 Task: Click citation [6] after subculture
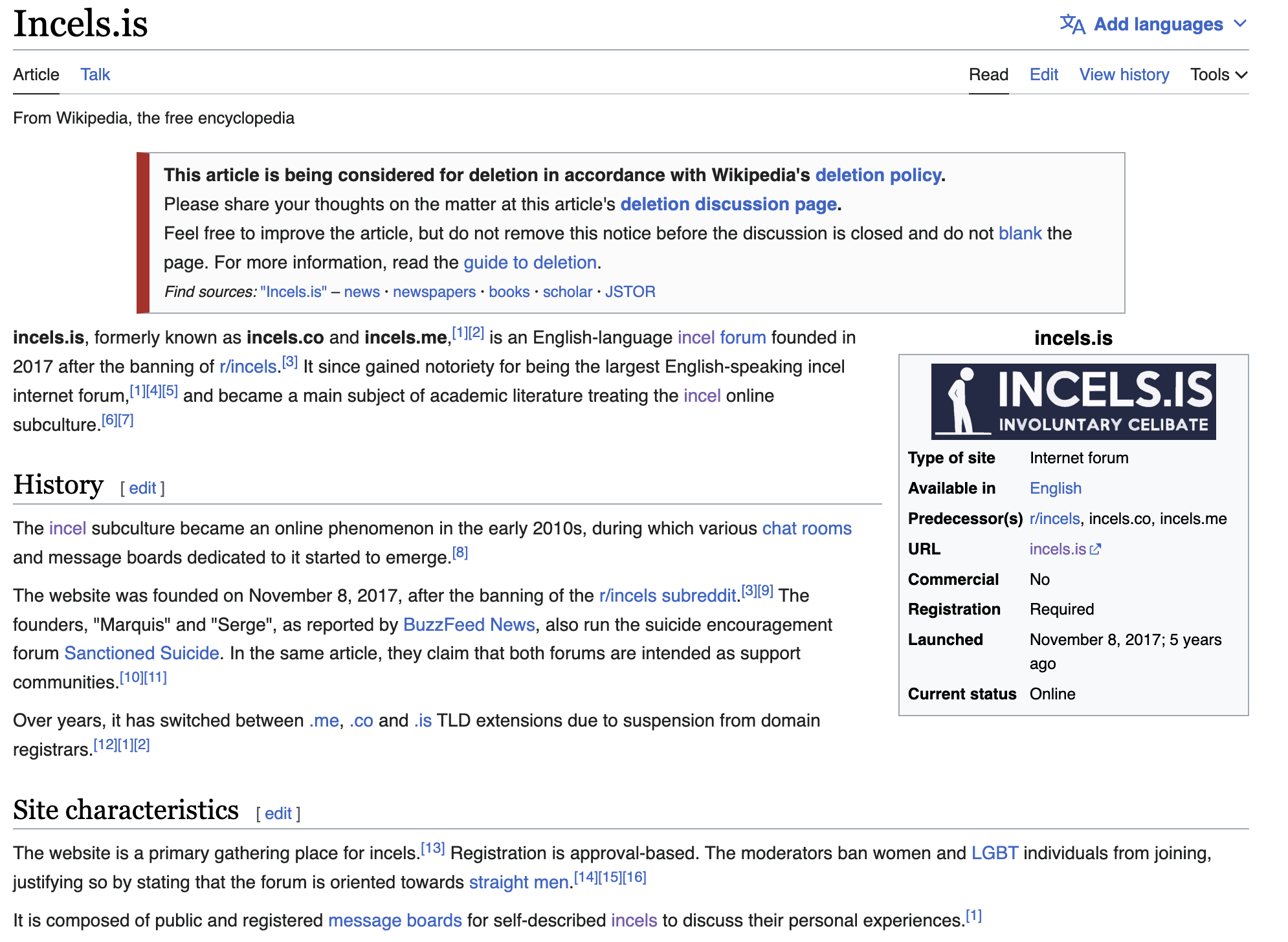click(109, 419)
